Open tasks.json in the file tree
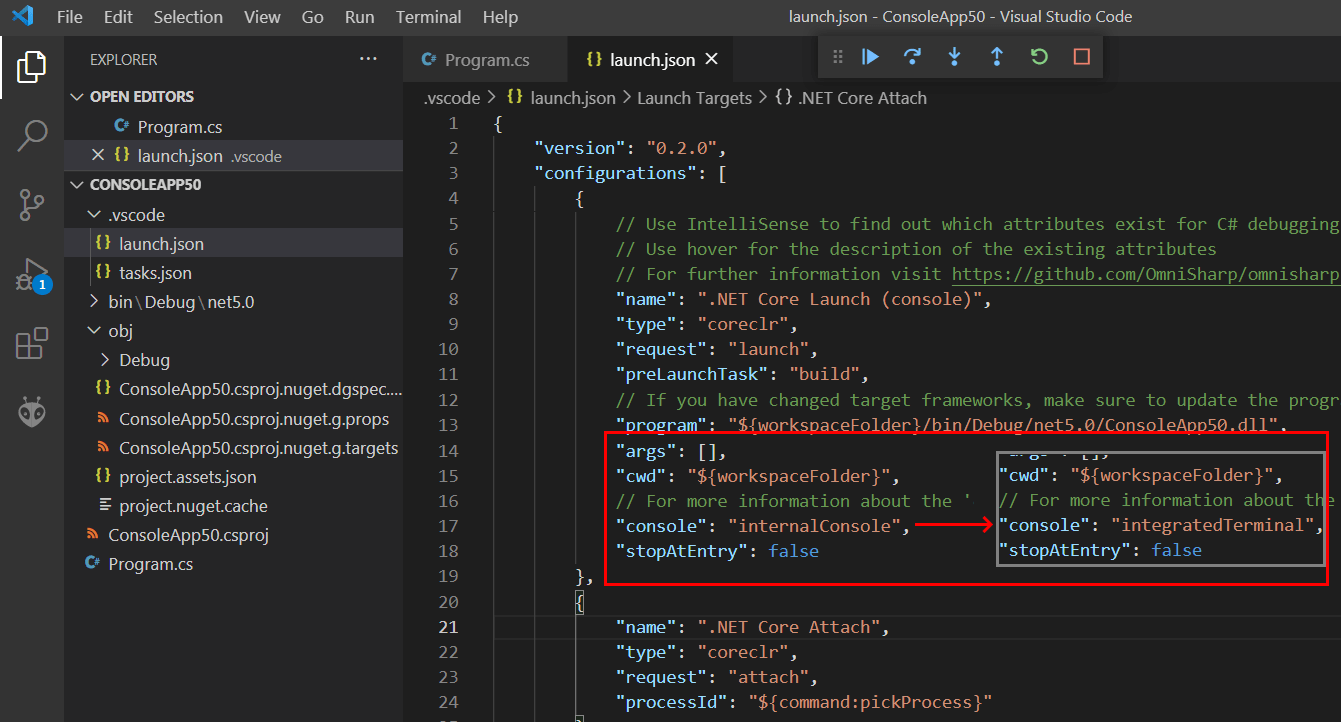This screenshot has width=1341, height=722. point(234,273)
